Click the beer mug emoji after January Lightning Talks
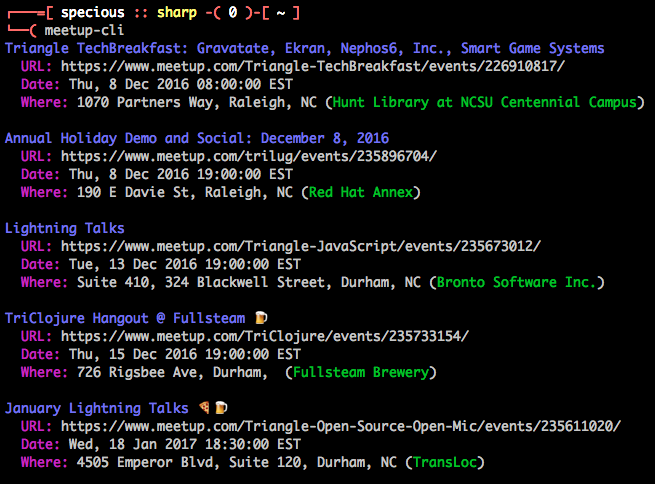The width and height of the screenshot is (655, 484). (x=221, y=407)
